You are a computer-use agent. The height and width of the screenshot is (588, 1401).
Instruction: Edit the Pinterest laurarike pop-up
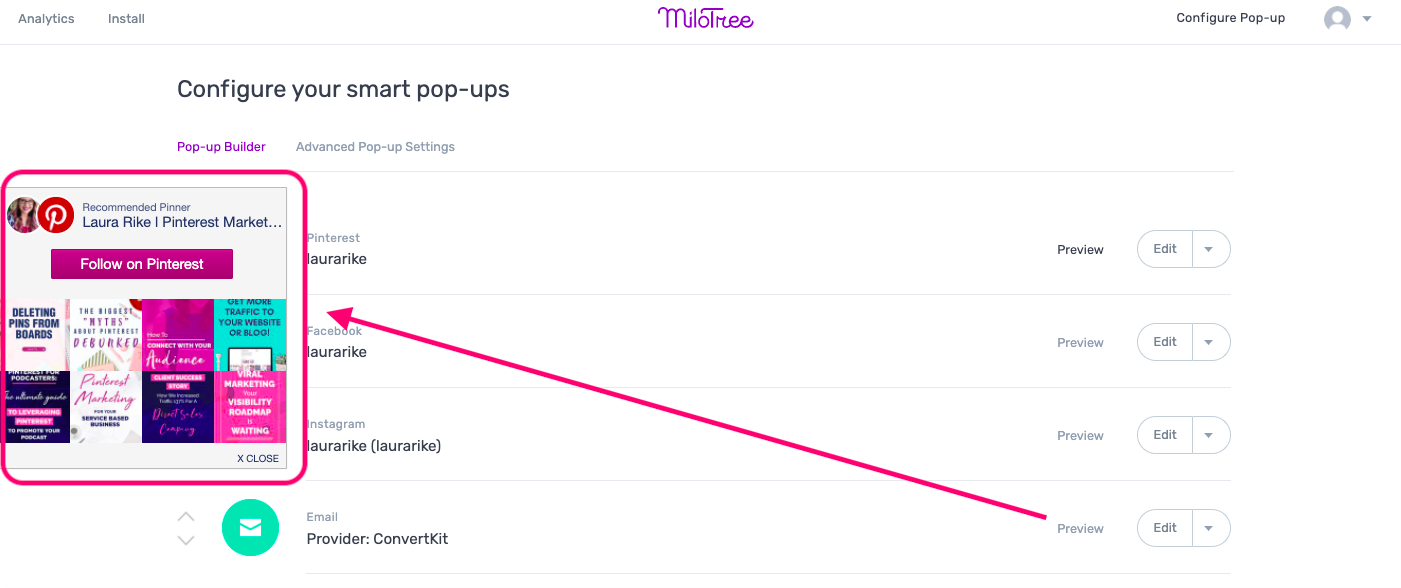pos(1165,249)
